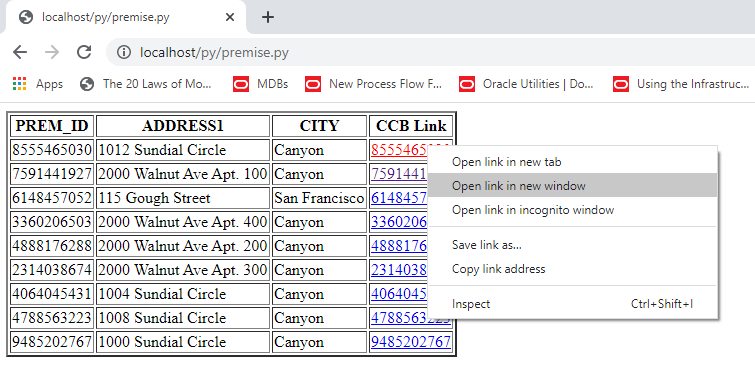Click address 1008 Sundial Circle
This screenshot has width=755, height=387.
click(183, 318)
